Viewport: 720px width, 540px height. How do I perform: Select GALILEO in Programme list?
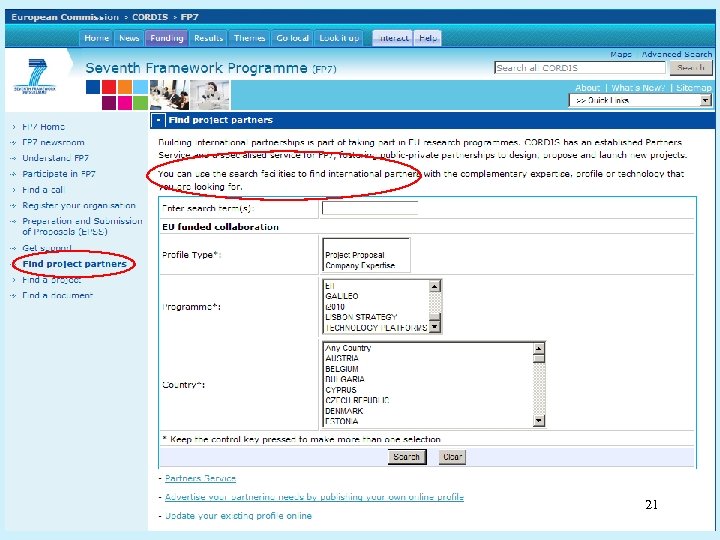(342, 296)
